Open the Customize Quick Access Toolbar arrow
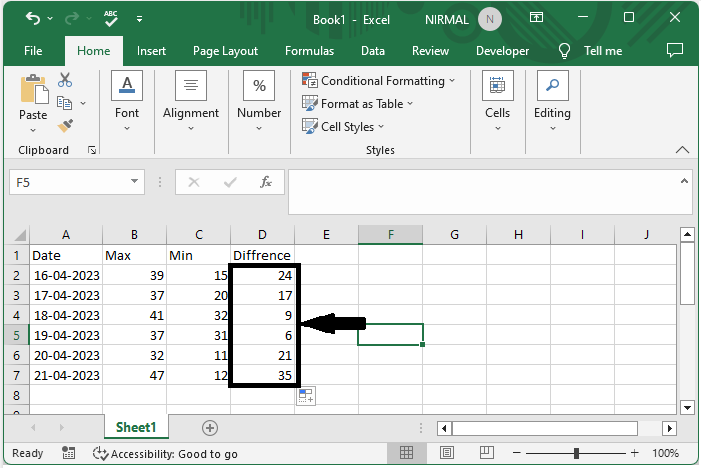The image size is (701, 468). 139,19
